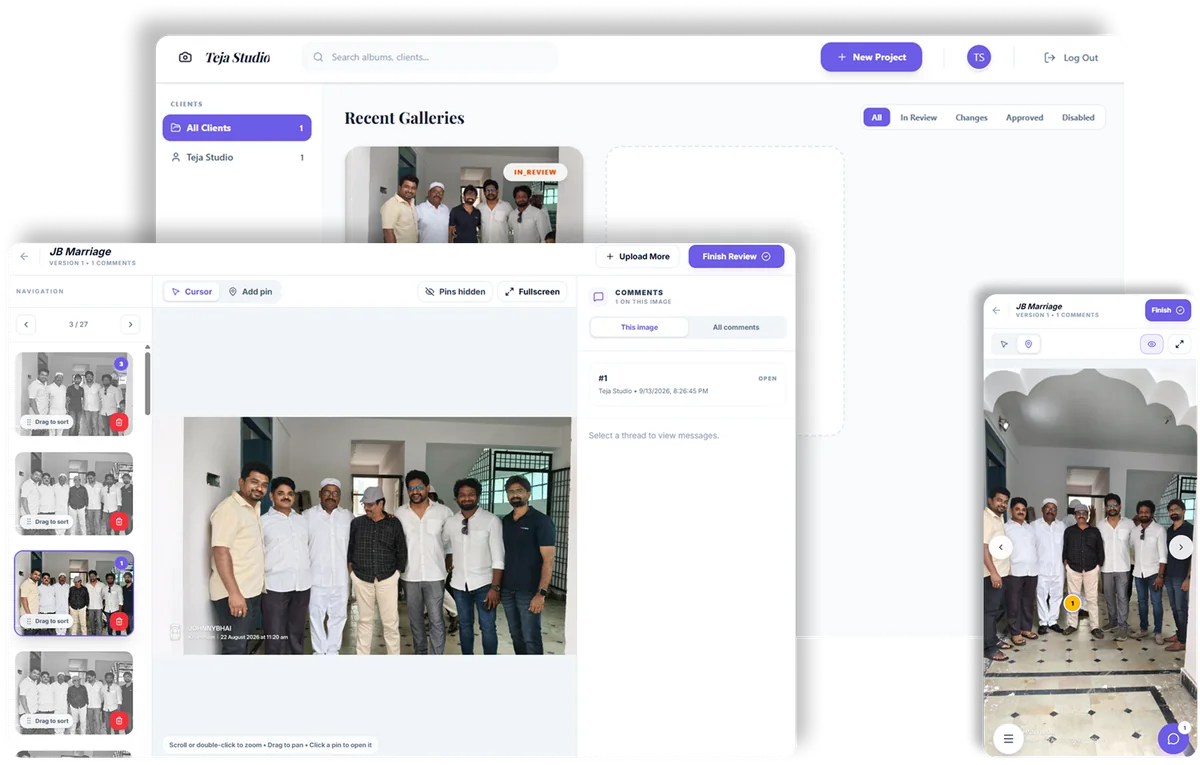This screenshot has height=765, width=1200.
Task: Click the fullscreen expand icon in the mobile window
Action: pos(1180,344)
